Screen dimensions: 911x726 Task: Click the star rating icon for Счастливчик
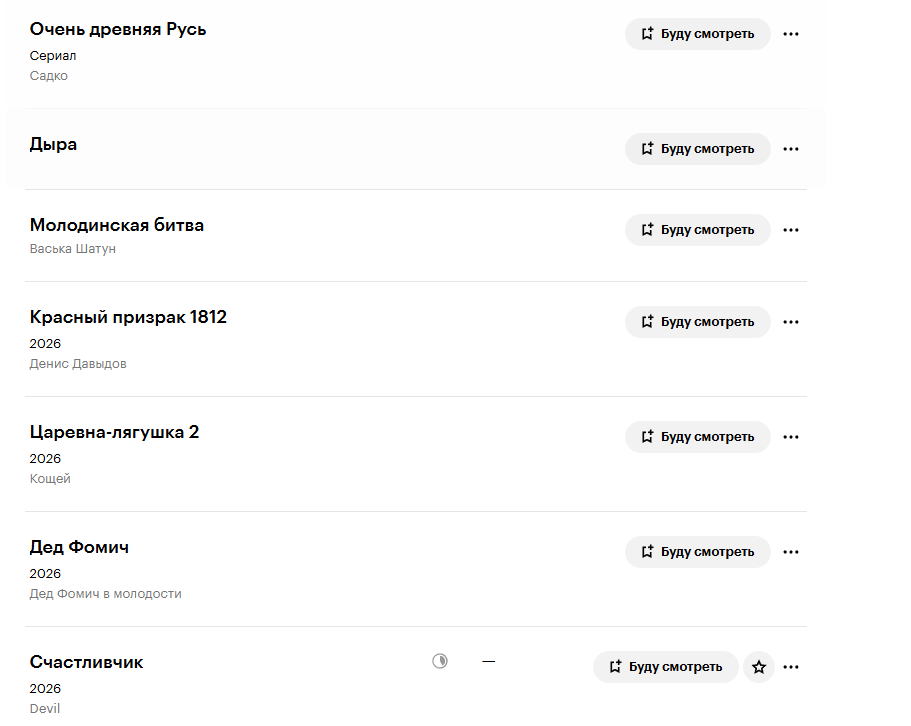click(x=759, y=667)
